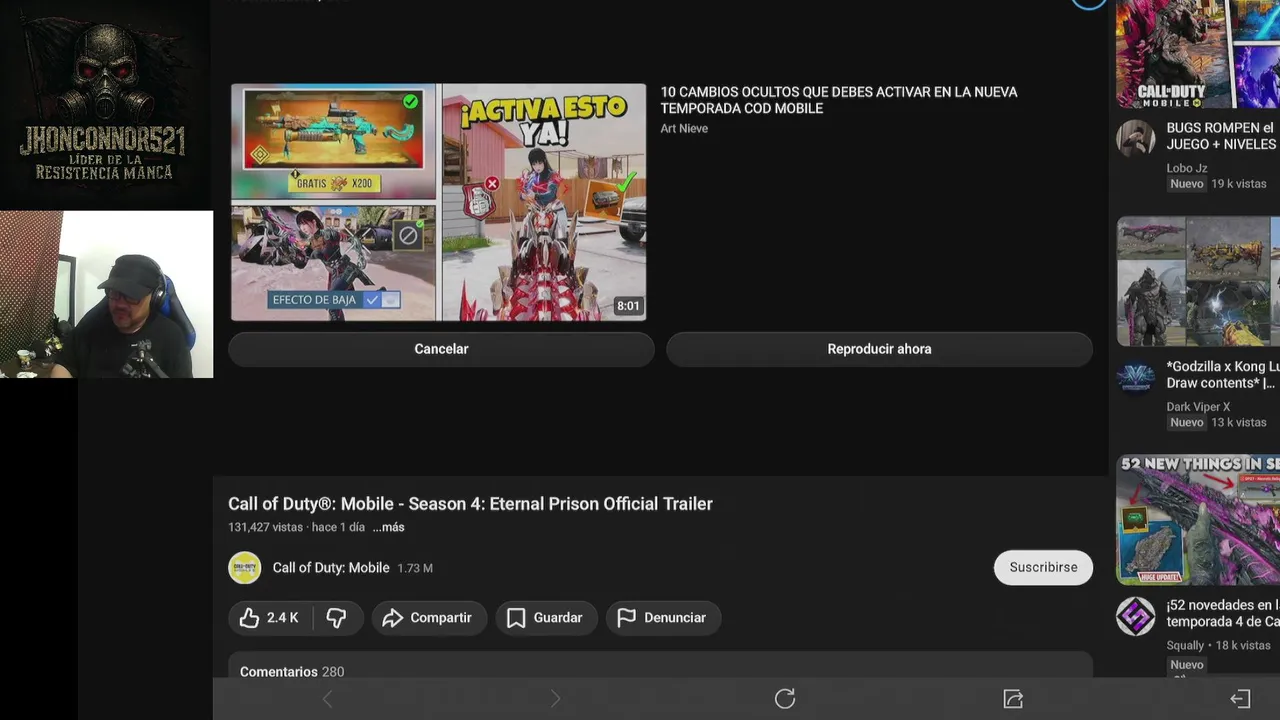Go forward with bottom bar right arrow
This screenshot has width=1280, height=720.
pyautogui.click(x=556, y=699)
